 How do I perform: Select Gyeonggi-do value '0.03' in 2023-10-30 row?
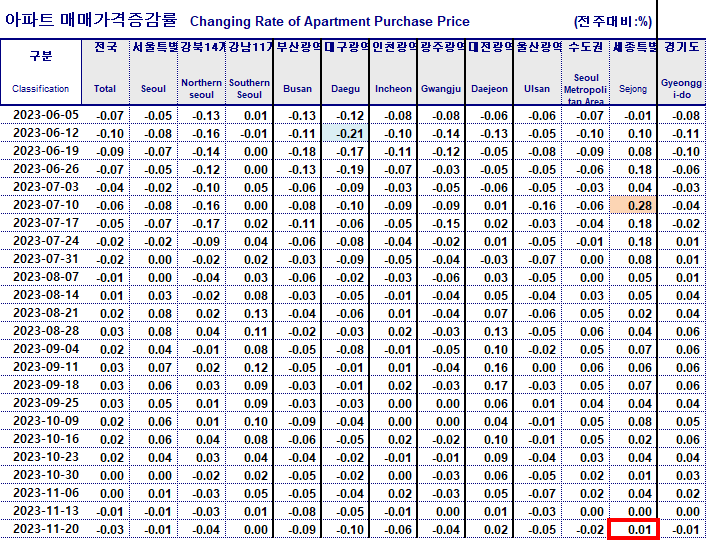point(688,476)
